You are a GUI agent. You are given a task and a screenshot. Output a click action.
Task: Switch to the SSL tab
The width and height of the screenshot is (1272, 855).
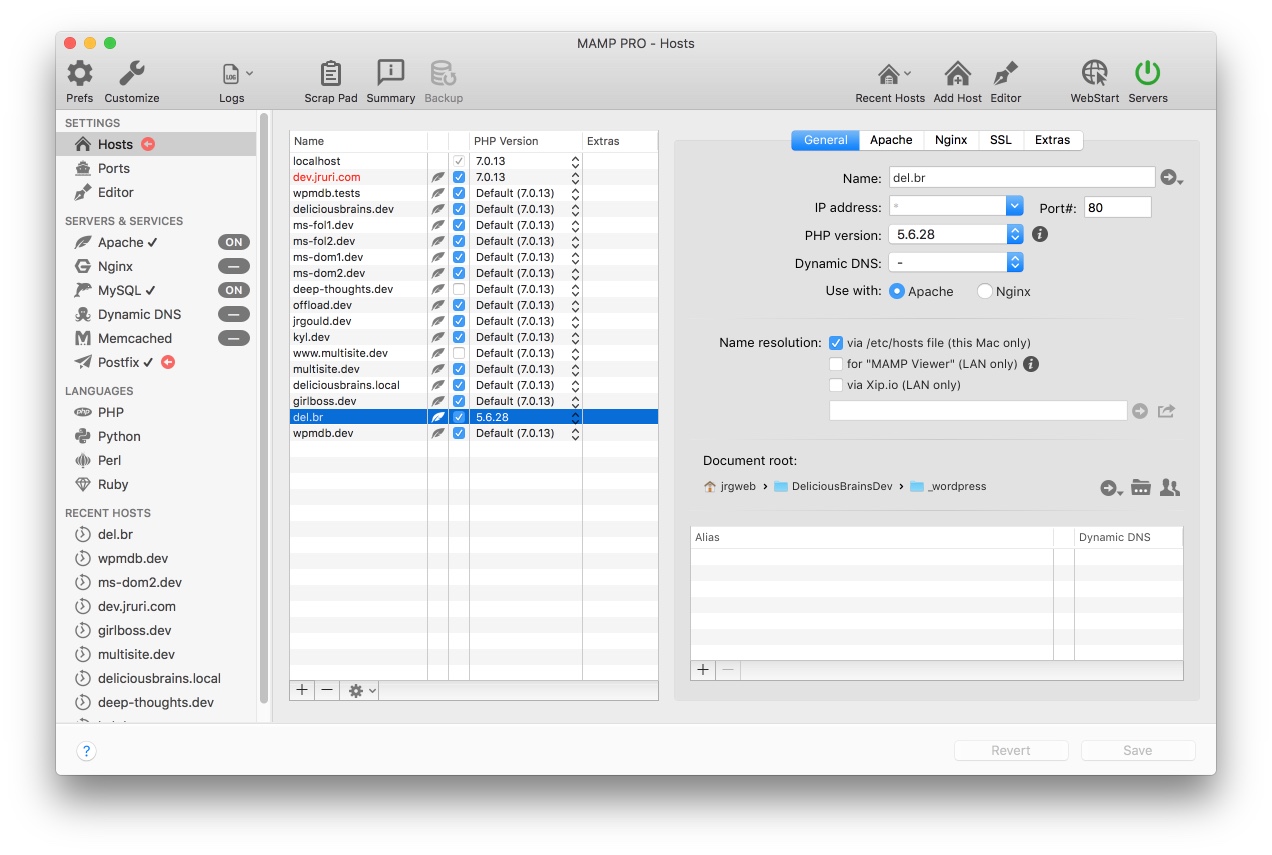(1001, 140)
